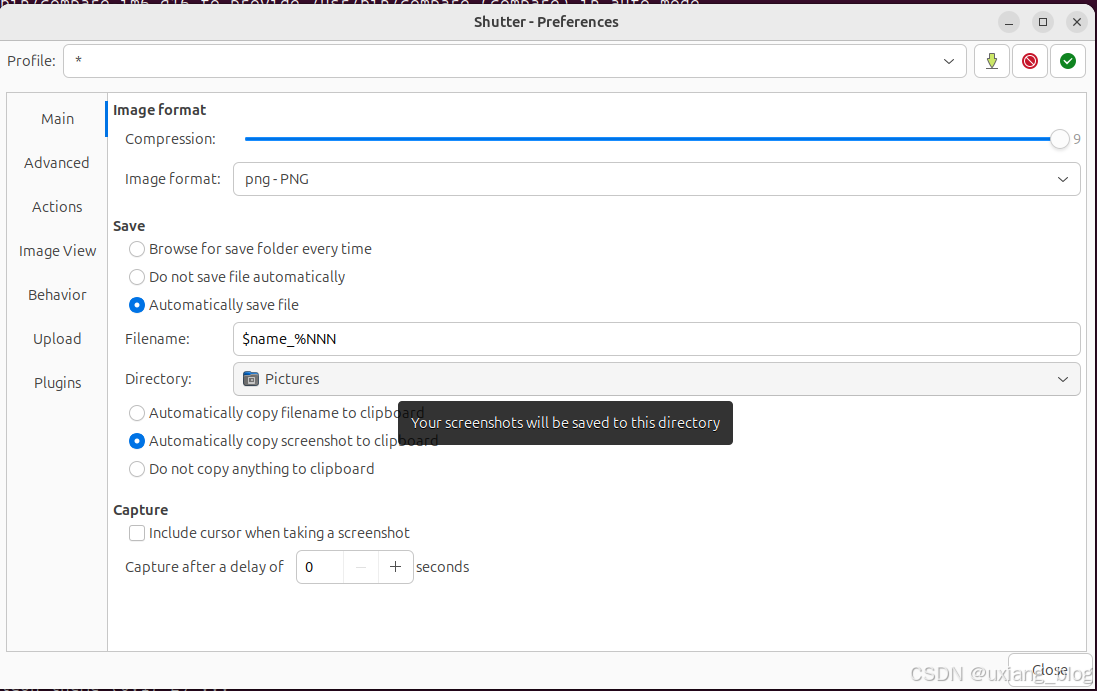Decrease capture delay with minus button

pyautogui.click(x=361, y=567)
